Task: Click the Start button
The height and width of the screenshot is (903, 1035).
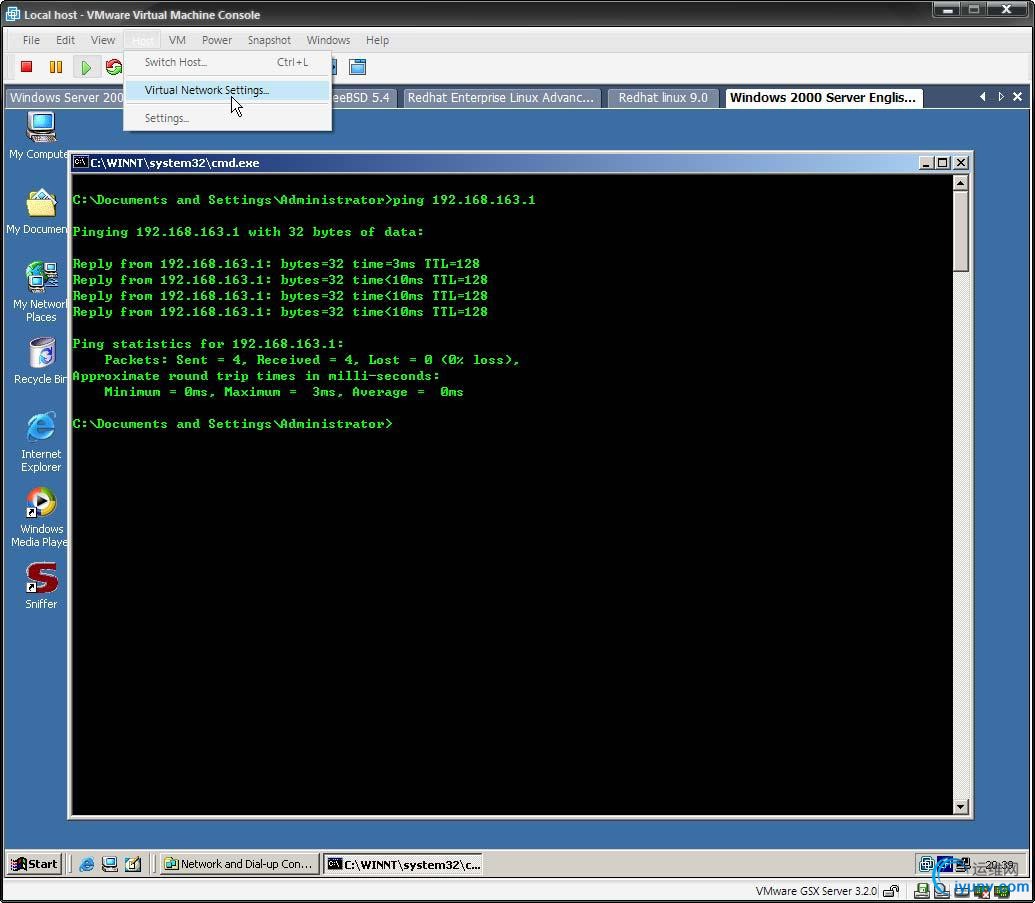Action: pyautogui.click(x=34, y=864)
